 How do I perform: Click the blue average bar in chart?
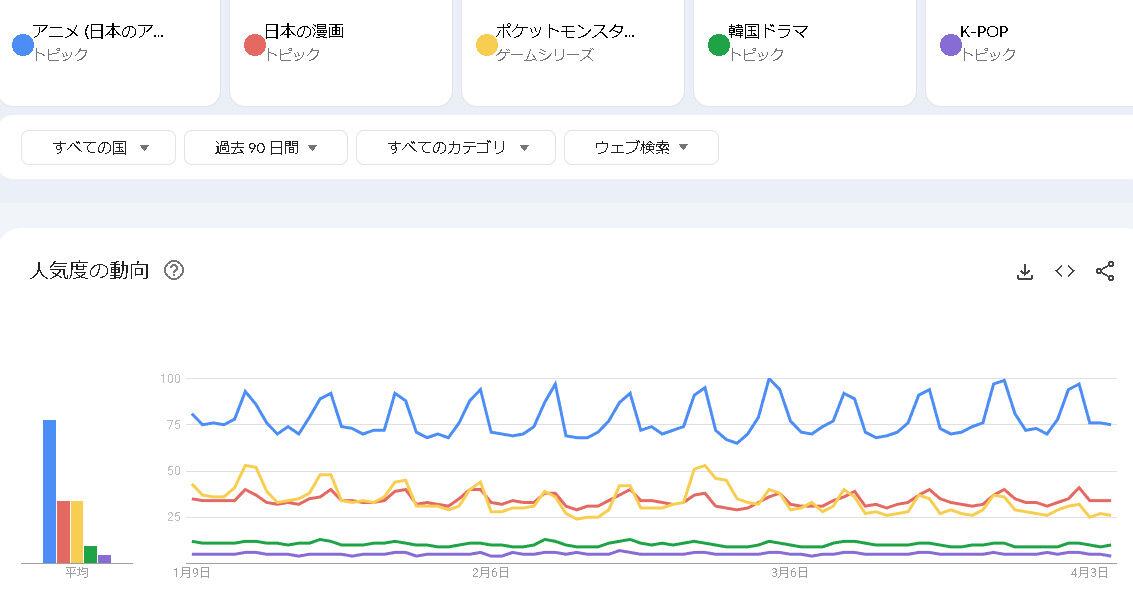click(x=49, y=491)
